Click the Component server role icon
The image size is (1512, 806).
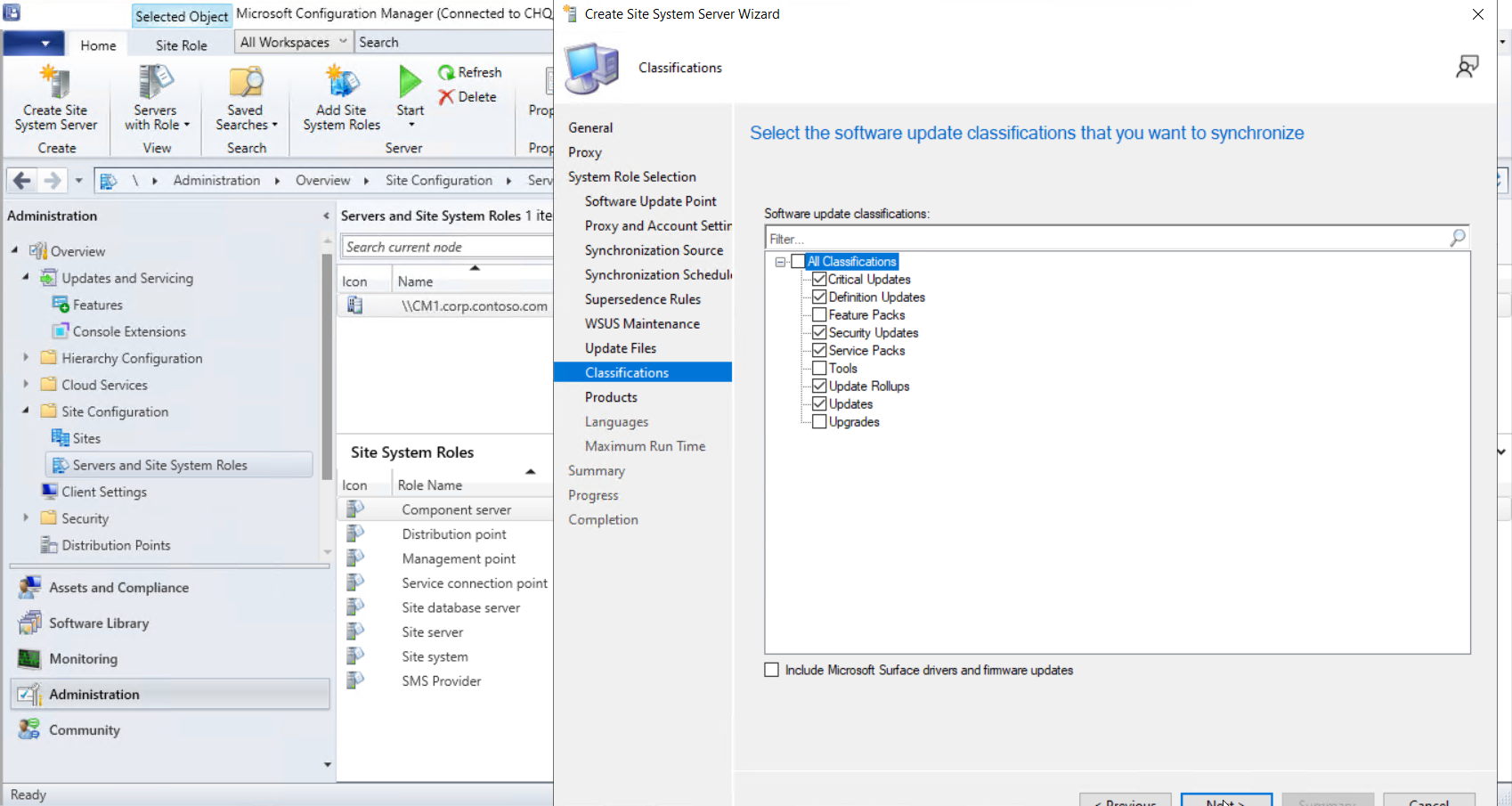(355, 509)
